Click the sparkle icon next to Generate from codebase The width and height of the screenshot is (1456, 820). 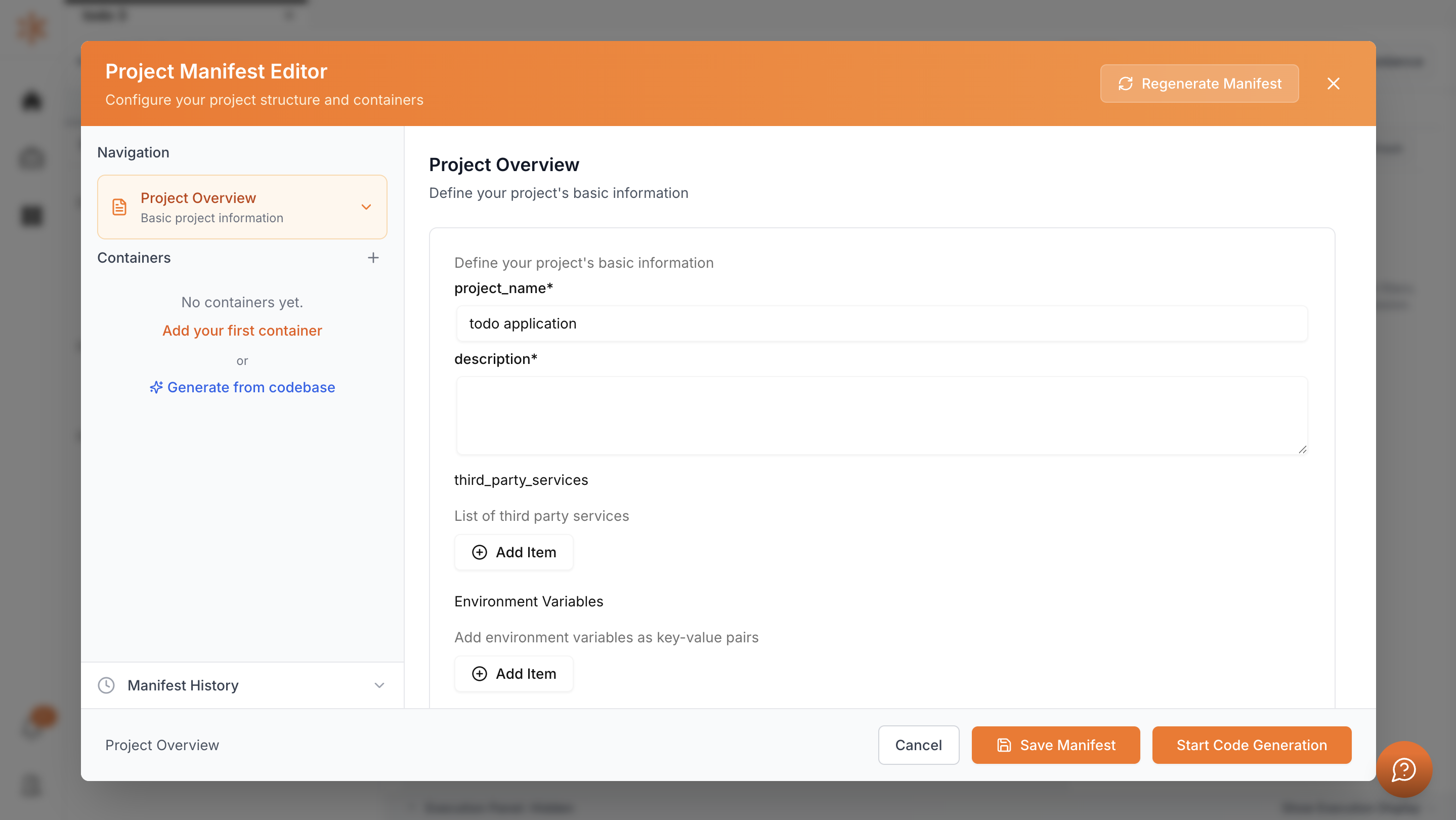(x=156, y=387)
